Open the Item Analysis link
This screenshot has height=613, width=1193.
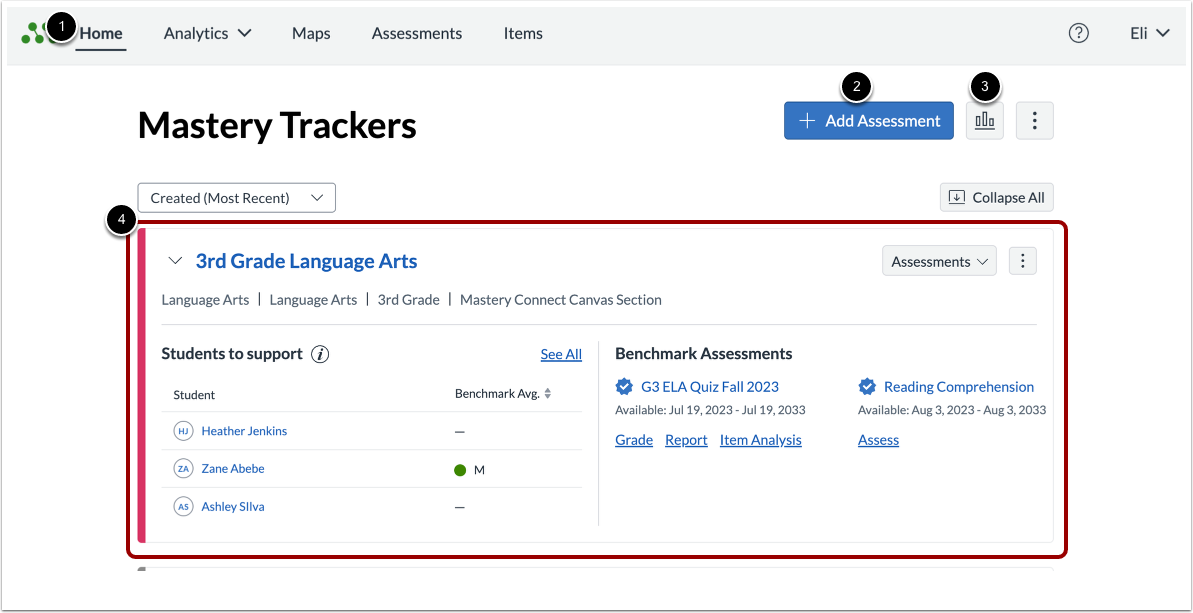760,440
